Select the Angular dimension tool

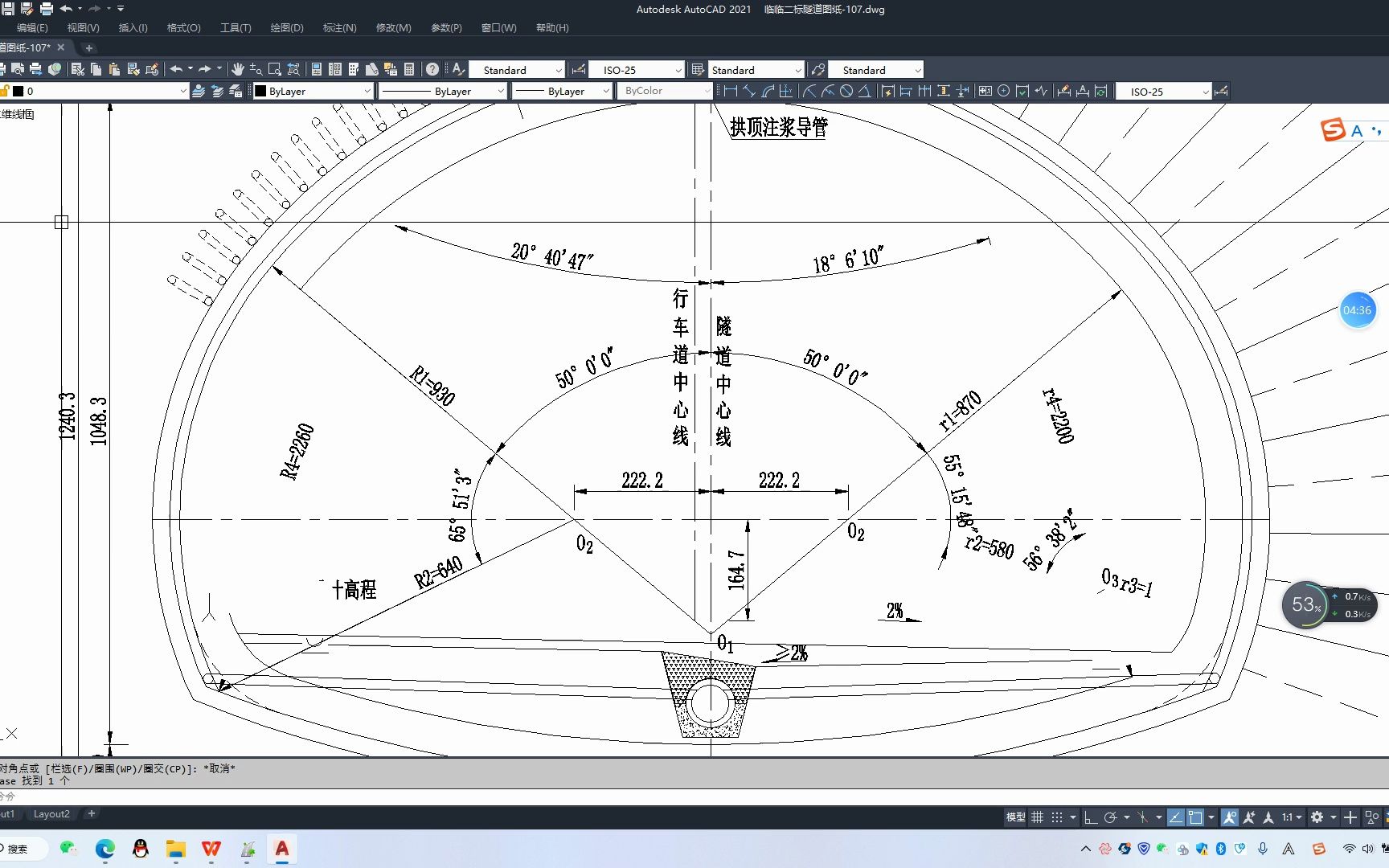tap(865, 91)
